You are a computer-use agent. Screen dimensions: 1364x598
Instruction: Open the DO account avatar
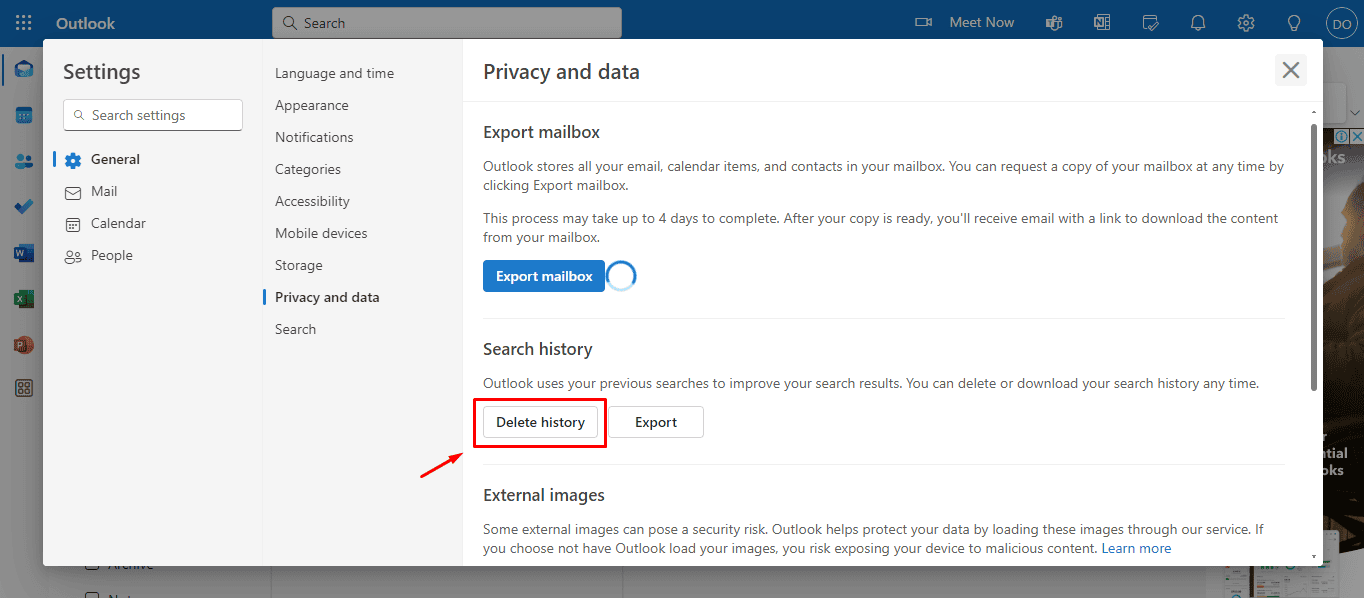(1341, 22)
